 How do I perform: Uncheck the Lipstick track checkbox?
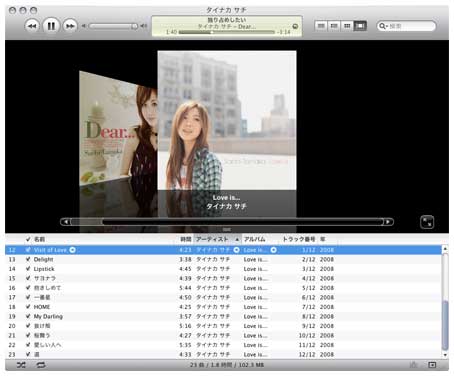click(x=28, y=269)
